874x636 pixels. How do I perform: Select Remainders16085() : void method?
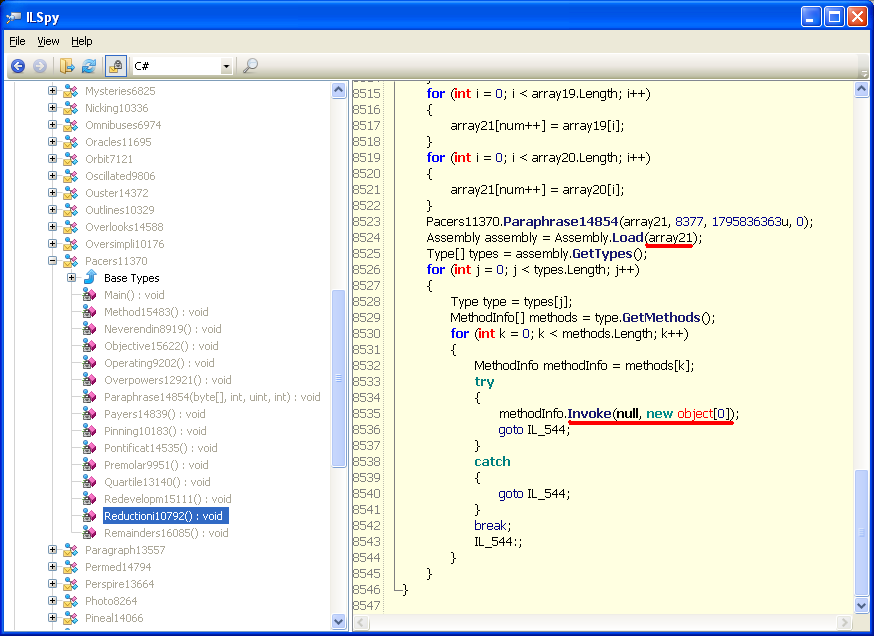[166, 533]
